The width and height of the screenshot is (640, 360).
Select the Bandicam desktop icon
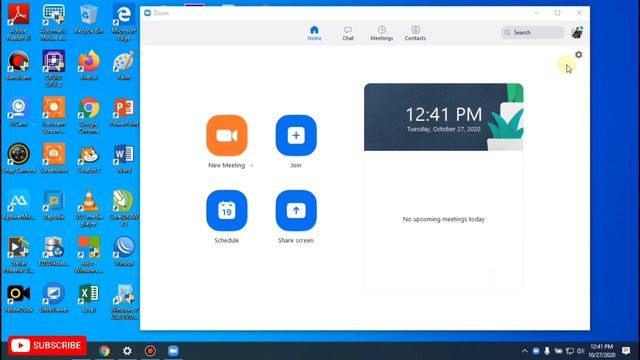click(19, 65)
